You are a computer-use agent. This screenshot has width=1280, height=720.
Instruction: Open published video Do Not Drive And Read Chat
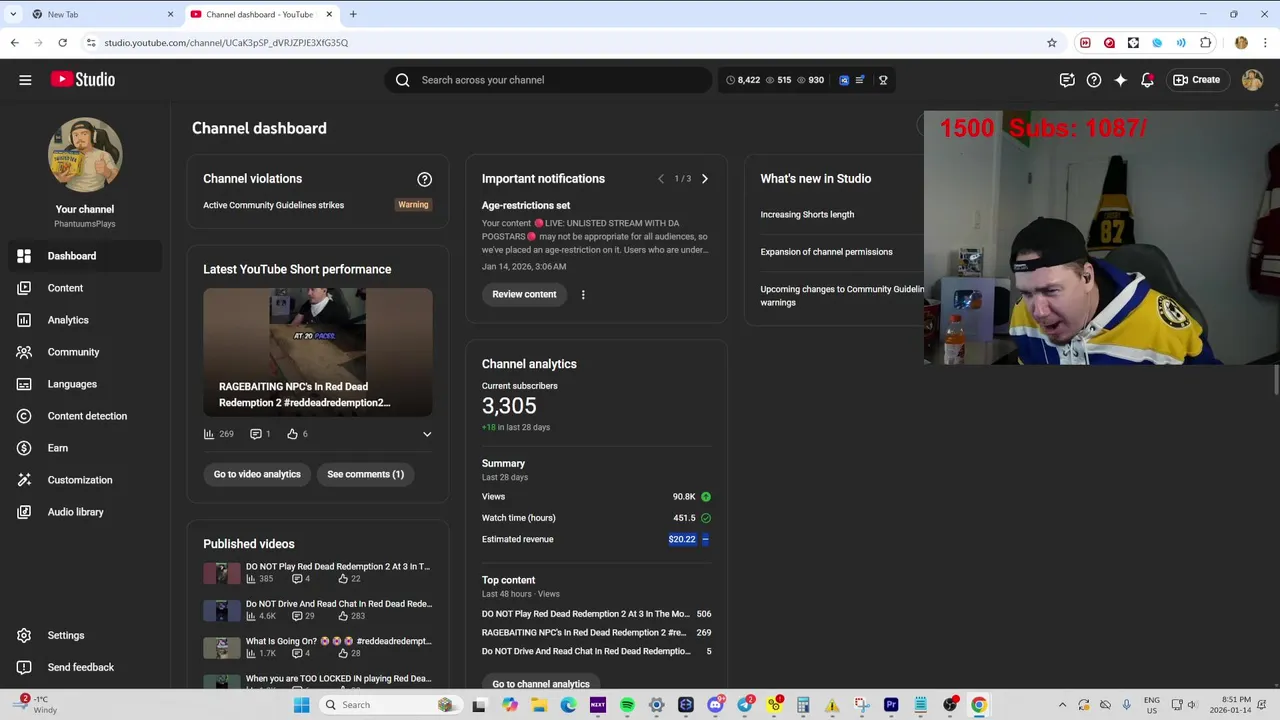318,610
